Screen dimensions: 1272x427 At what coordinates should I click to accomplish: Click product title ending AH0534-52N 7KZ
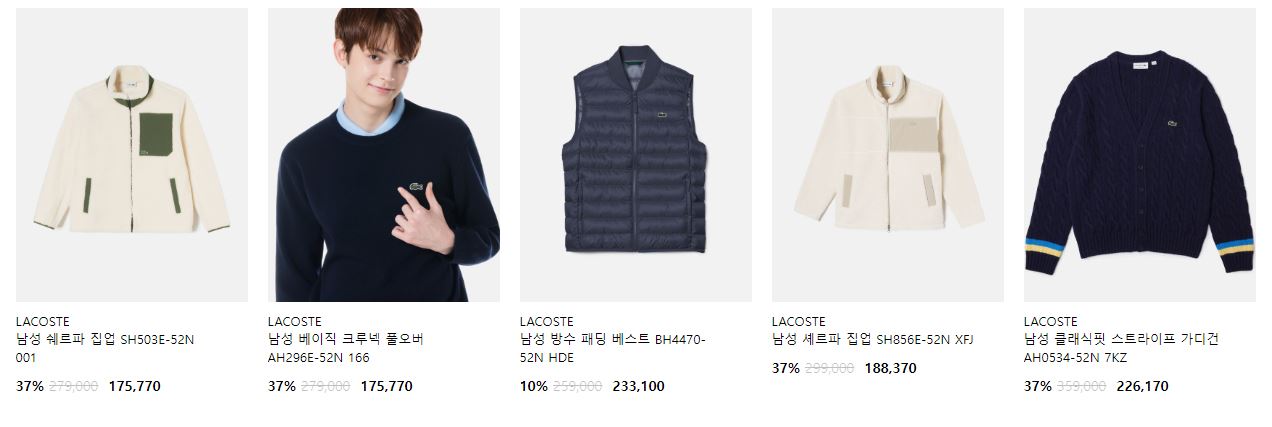pos(1121,348)
